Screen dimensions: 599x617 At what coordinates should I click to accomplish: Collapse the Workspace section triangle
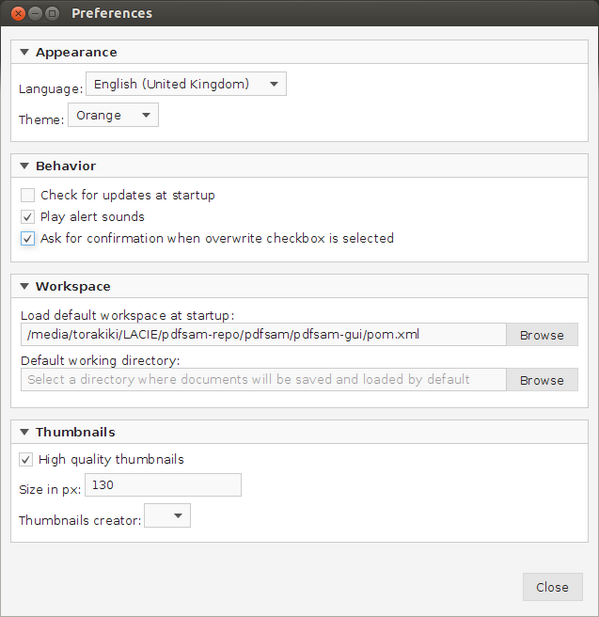coord(24,286)
